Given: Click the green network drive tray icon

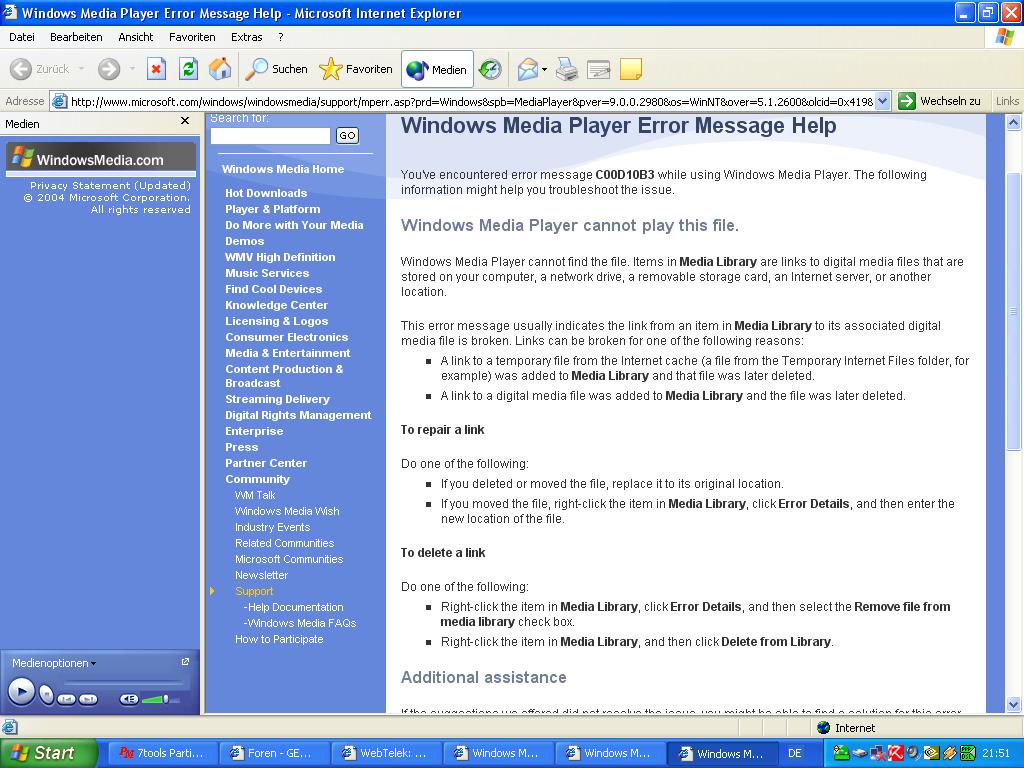Looking at the screenshot, I should (x=842, y=753).
